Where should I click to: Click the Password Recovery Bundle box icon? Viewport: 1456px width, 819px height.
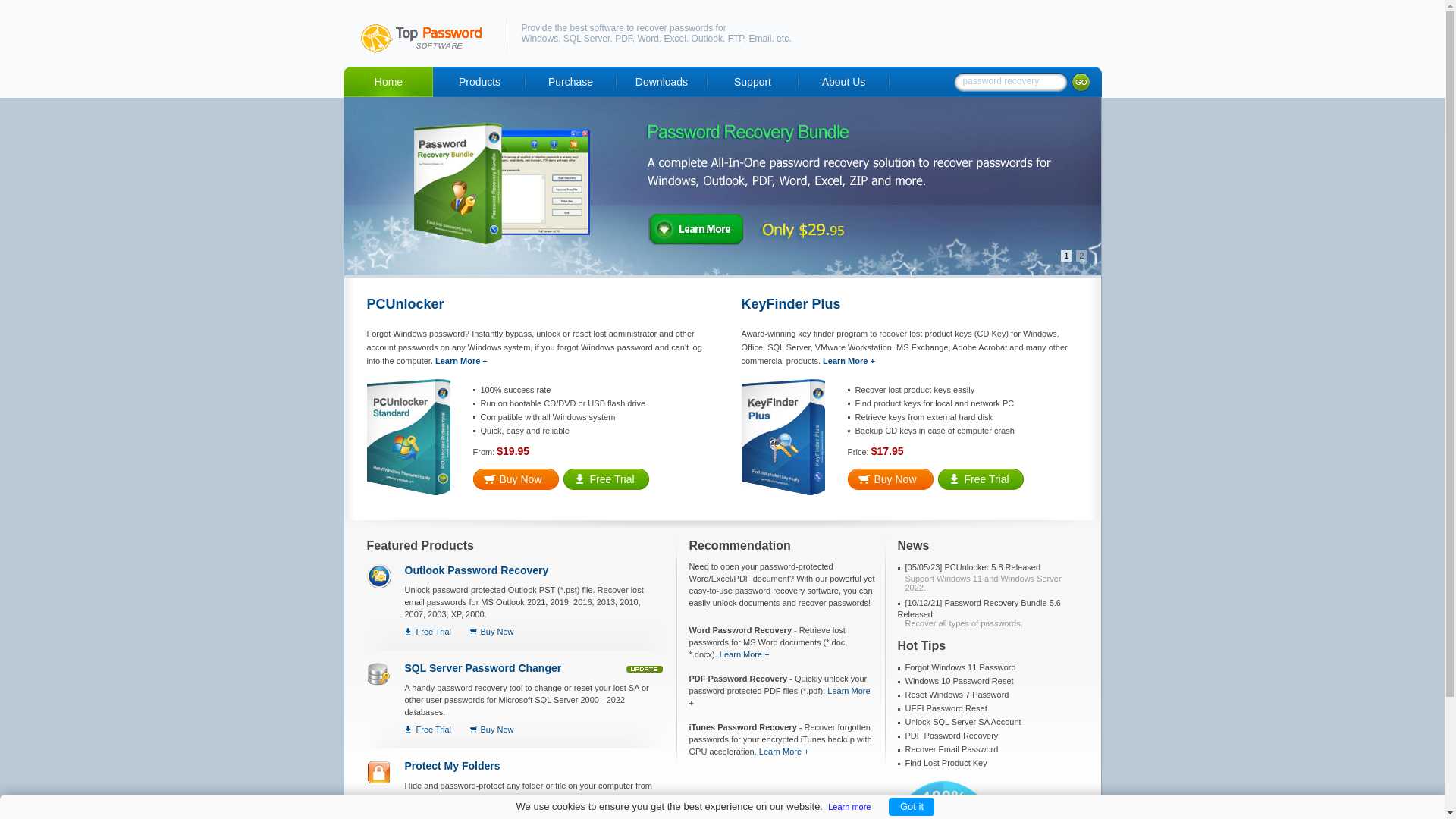459,184
